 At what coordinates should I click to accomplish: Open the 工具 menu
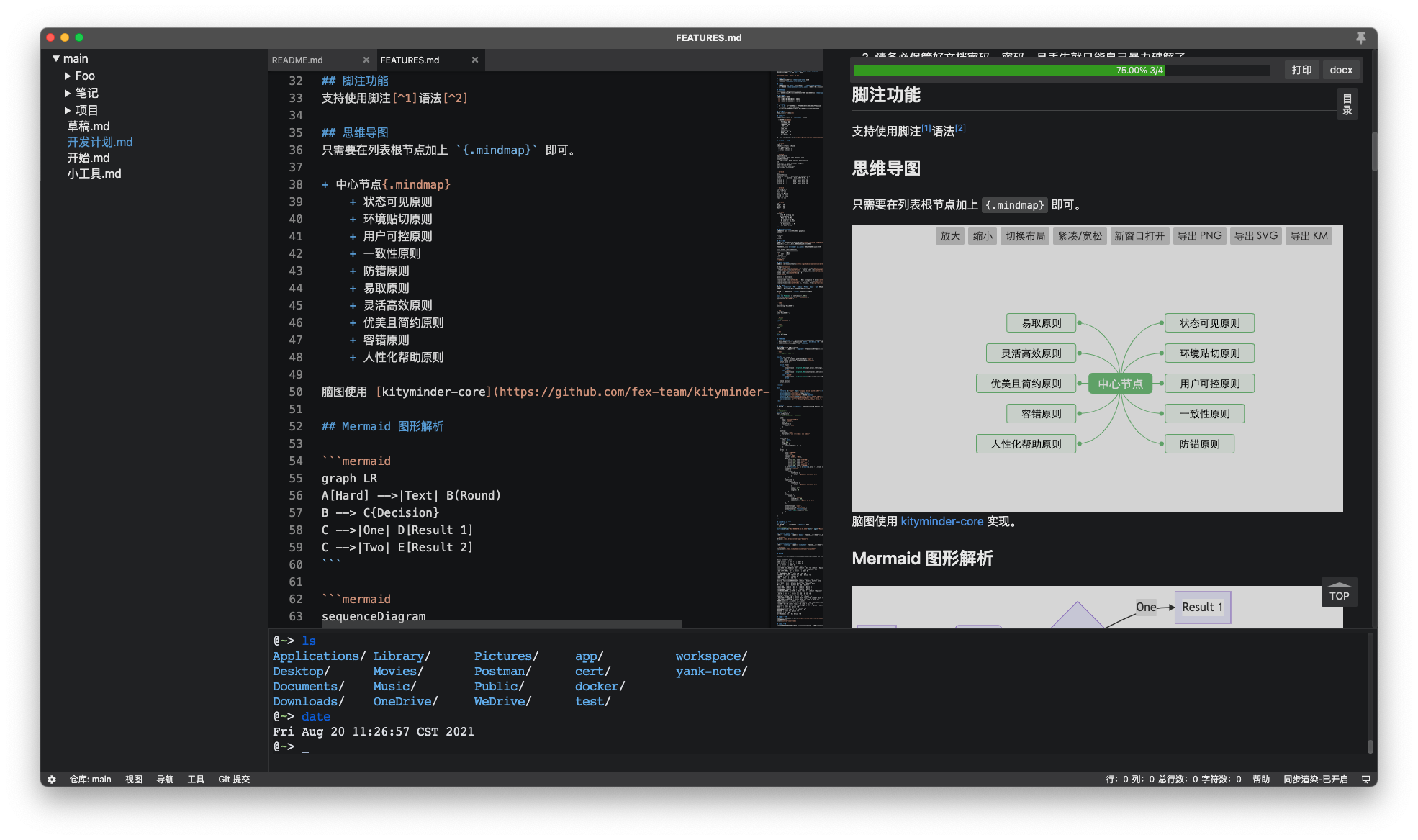click(196, 779)
